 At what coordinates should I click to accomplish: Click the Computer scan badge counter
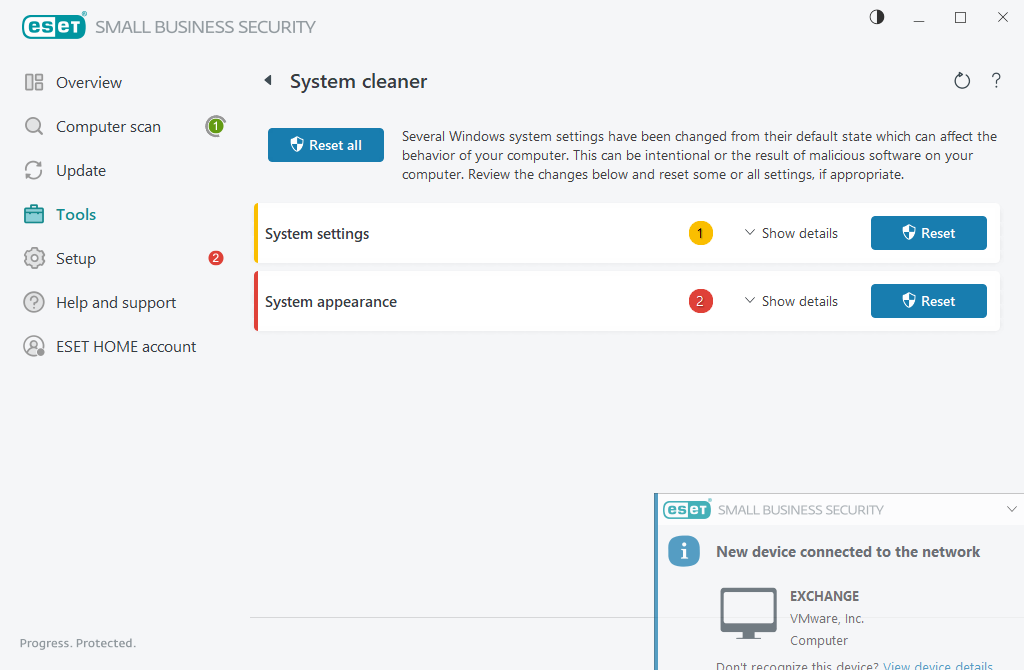pos(215,126)
